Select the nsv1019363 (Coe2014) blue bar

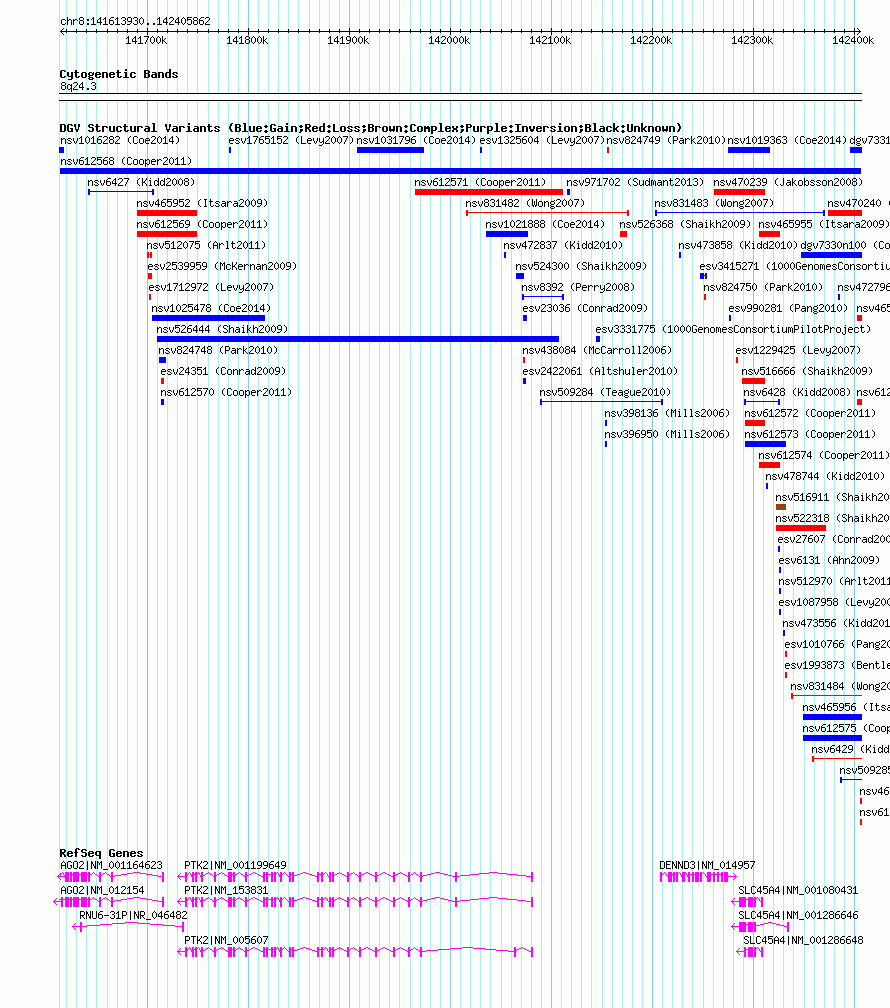749,150
